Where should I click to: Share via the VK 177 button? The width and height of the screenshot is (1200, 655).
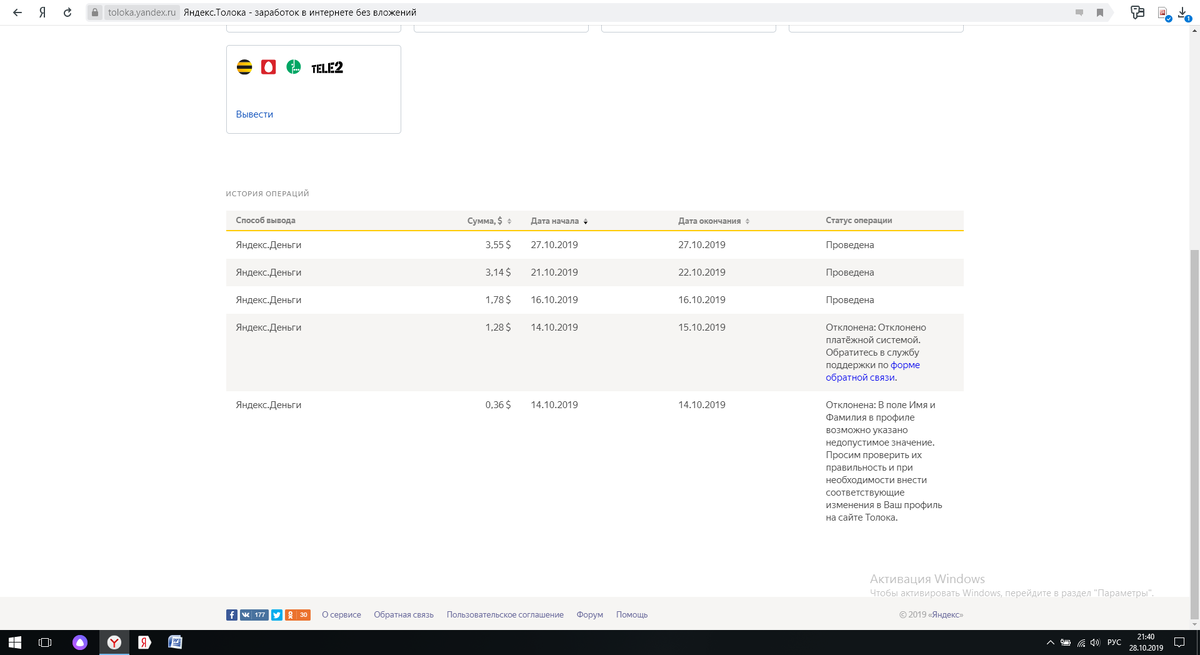coord(253,615)
